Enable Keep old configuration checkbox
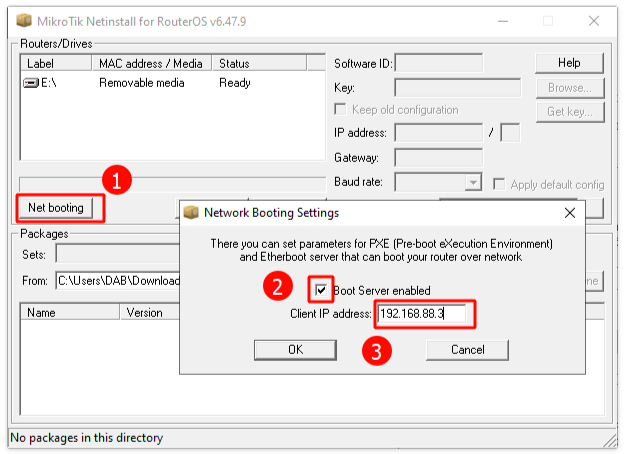Viewport: 624px width, 454px height. point(340,109)
